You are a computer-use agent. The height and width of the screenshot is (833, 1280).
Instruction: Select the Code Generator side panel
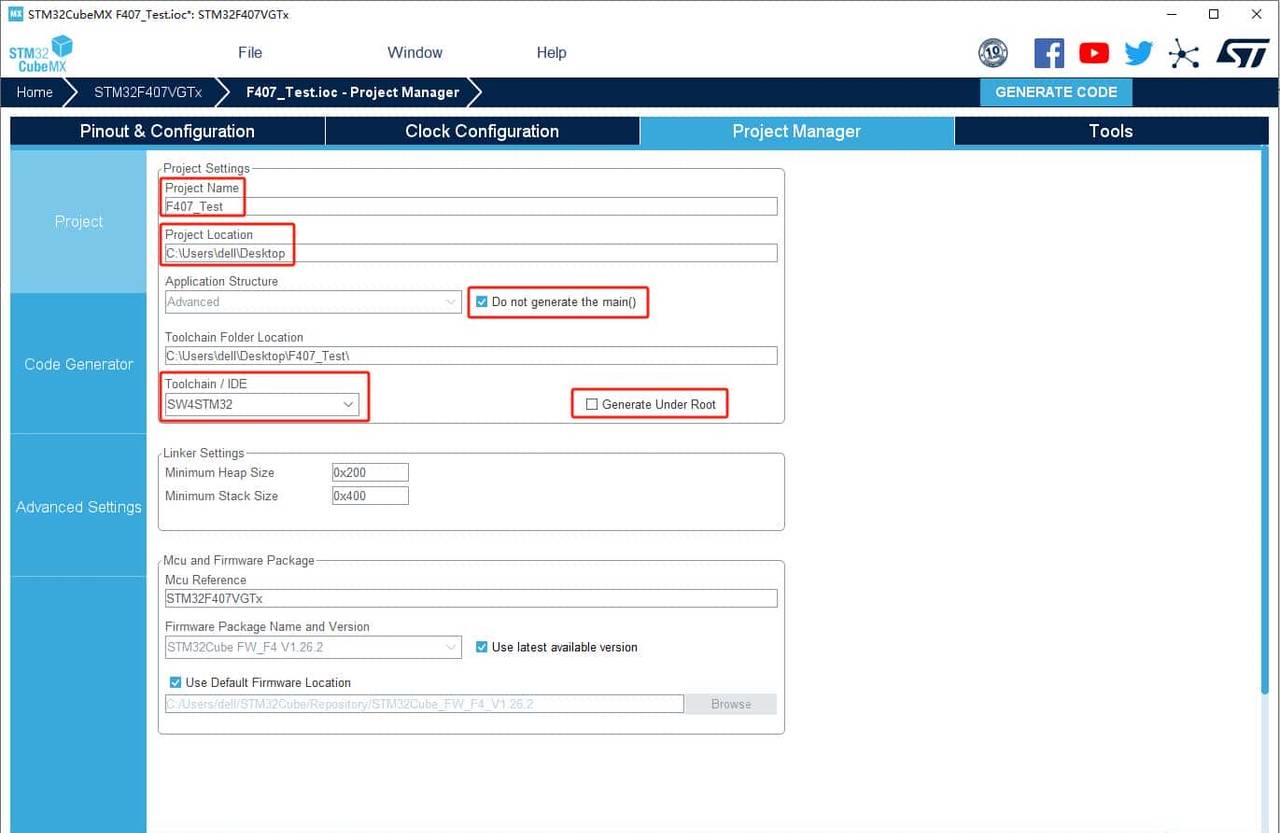(x=79, y=364)
